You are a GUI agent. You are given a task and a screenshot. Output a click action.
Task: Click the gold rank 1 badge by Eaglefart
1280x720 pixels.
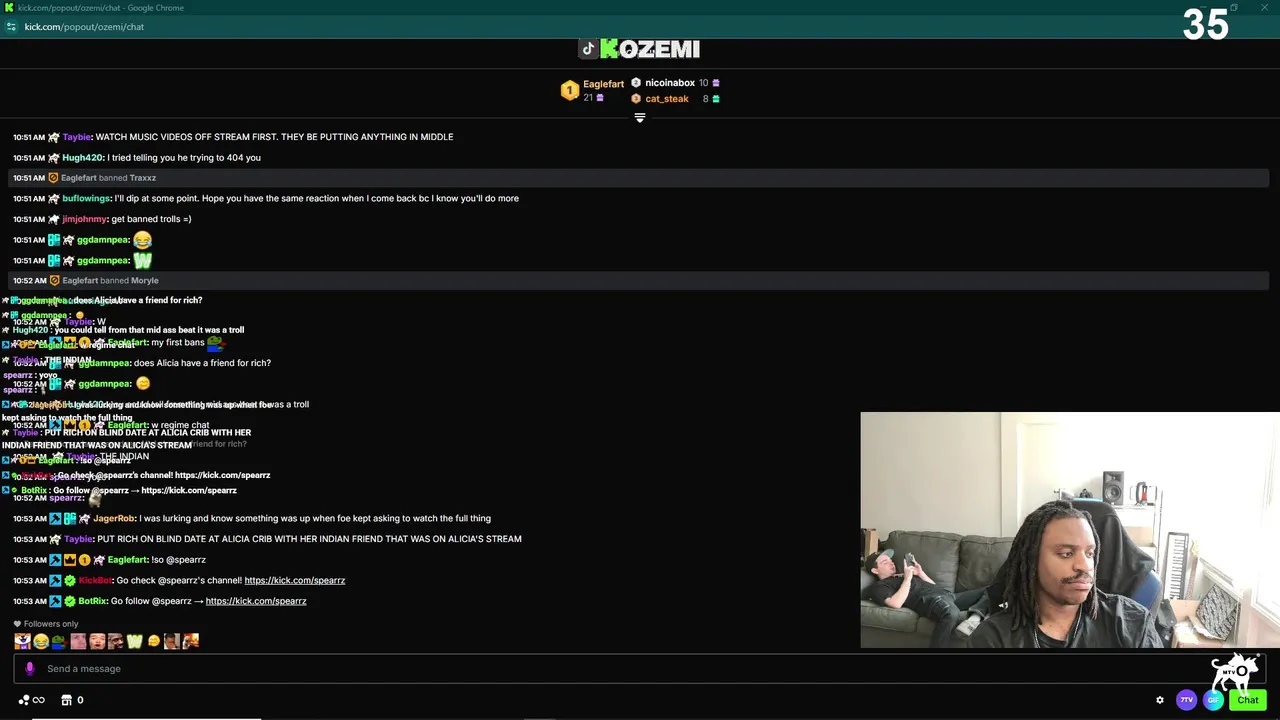pyautogui.click(x=569, y=91)
